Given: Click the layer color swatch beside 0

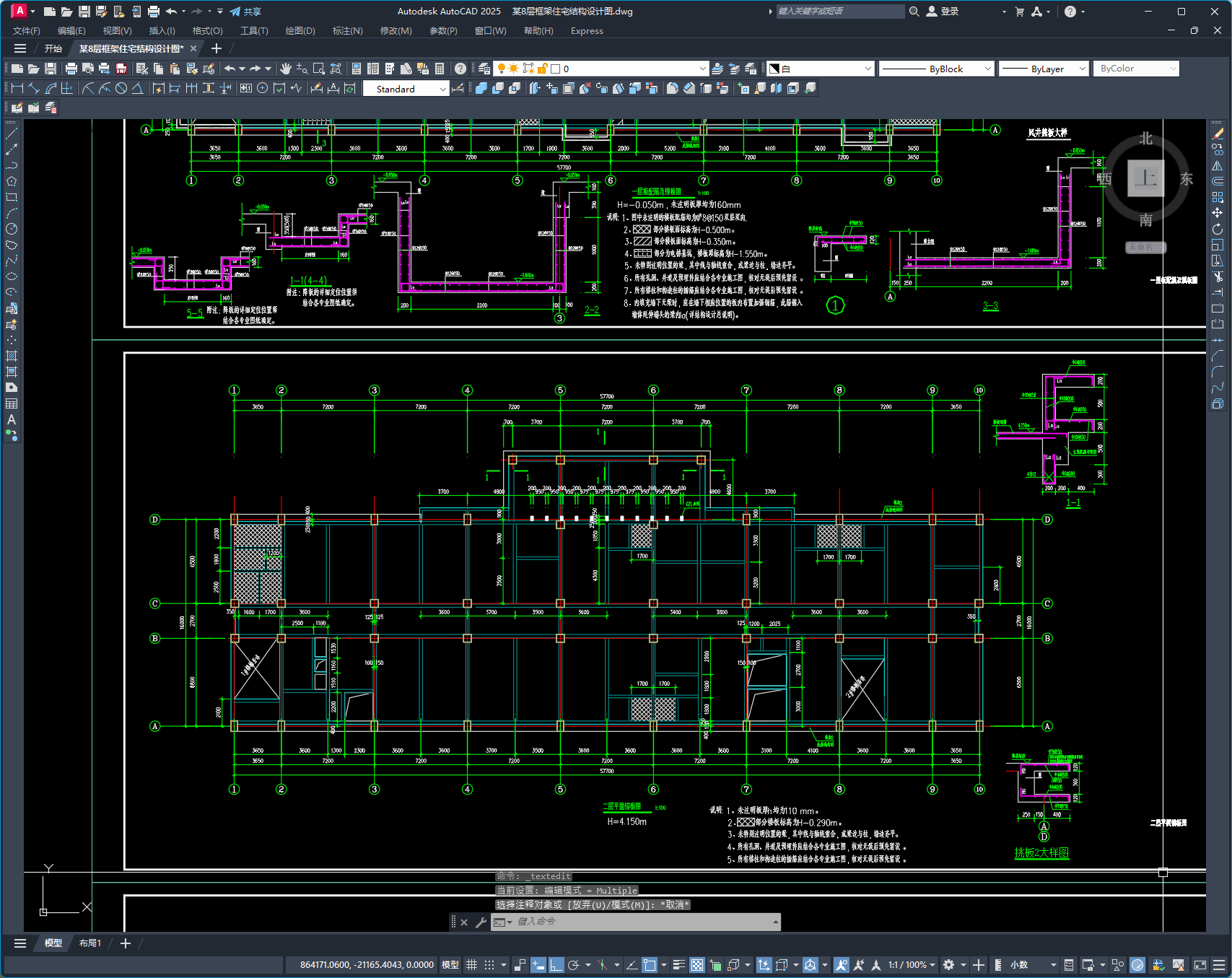Looking at the screenshot, I should (x=556, y=69).
